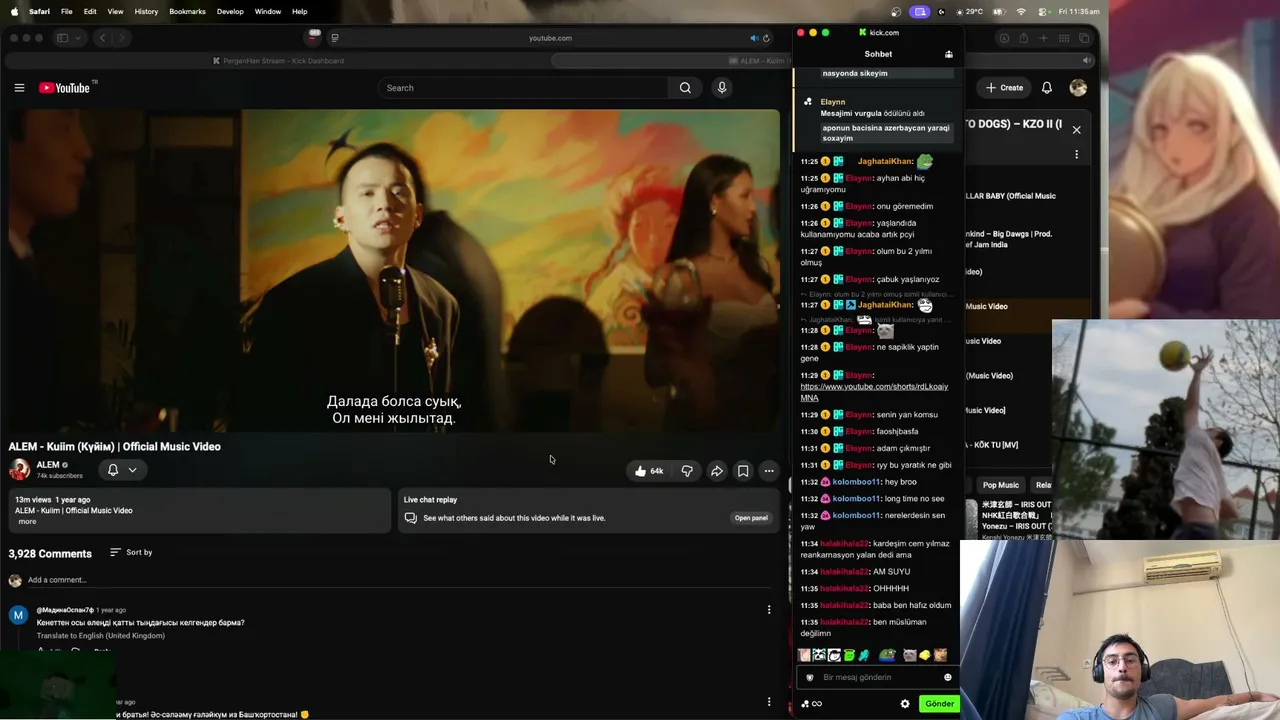The height and width of the screenshot is (720, 1280).
Task: Open Wi-Fi status in menu bar
Action: pyautogui.click(x=1021, y=11)
